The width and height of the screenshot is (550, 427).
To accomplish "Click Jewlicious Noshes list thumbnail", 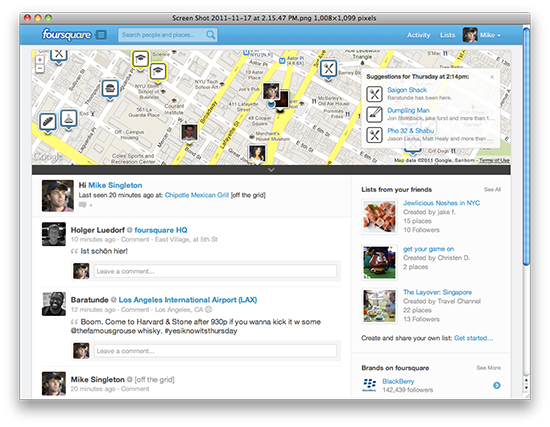I will 380,216.
